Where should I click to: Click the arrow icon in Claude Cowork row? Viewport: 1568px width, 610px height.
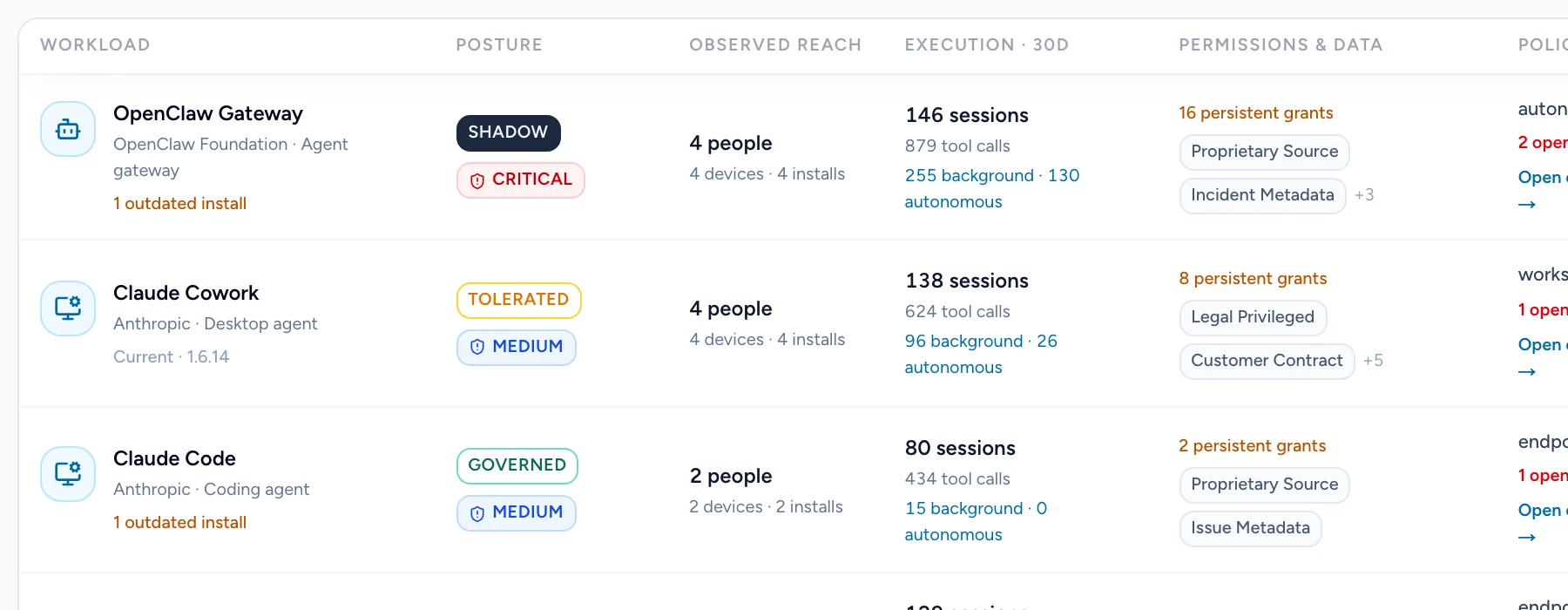1527,372
